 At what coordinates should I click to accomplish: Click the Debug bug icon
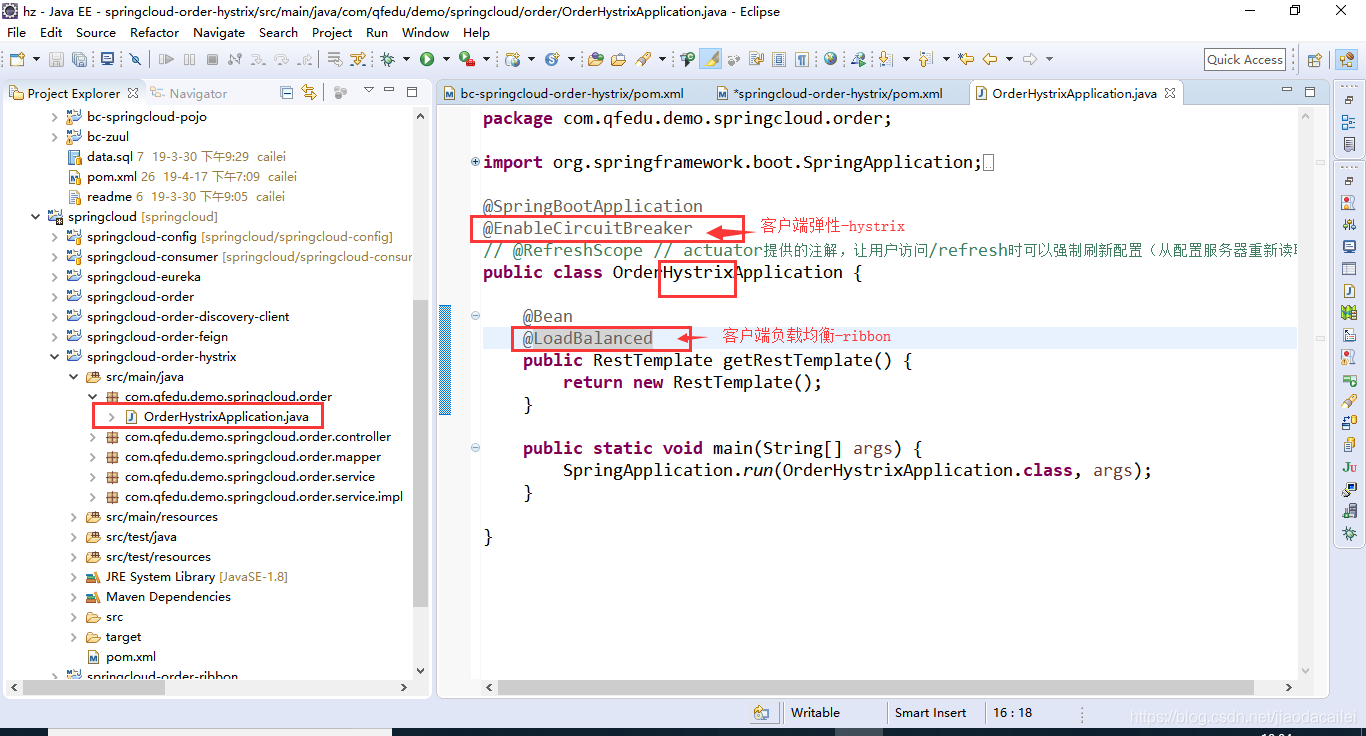pyautogui.click(x=387, y=59)
